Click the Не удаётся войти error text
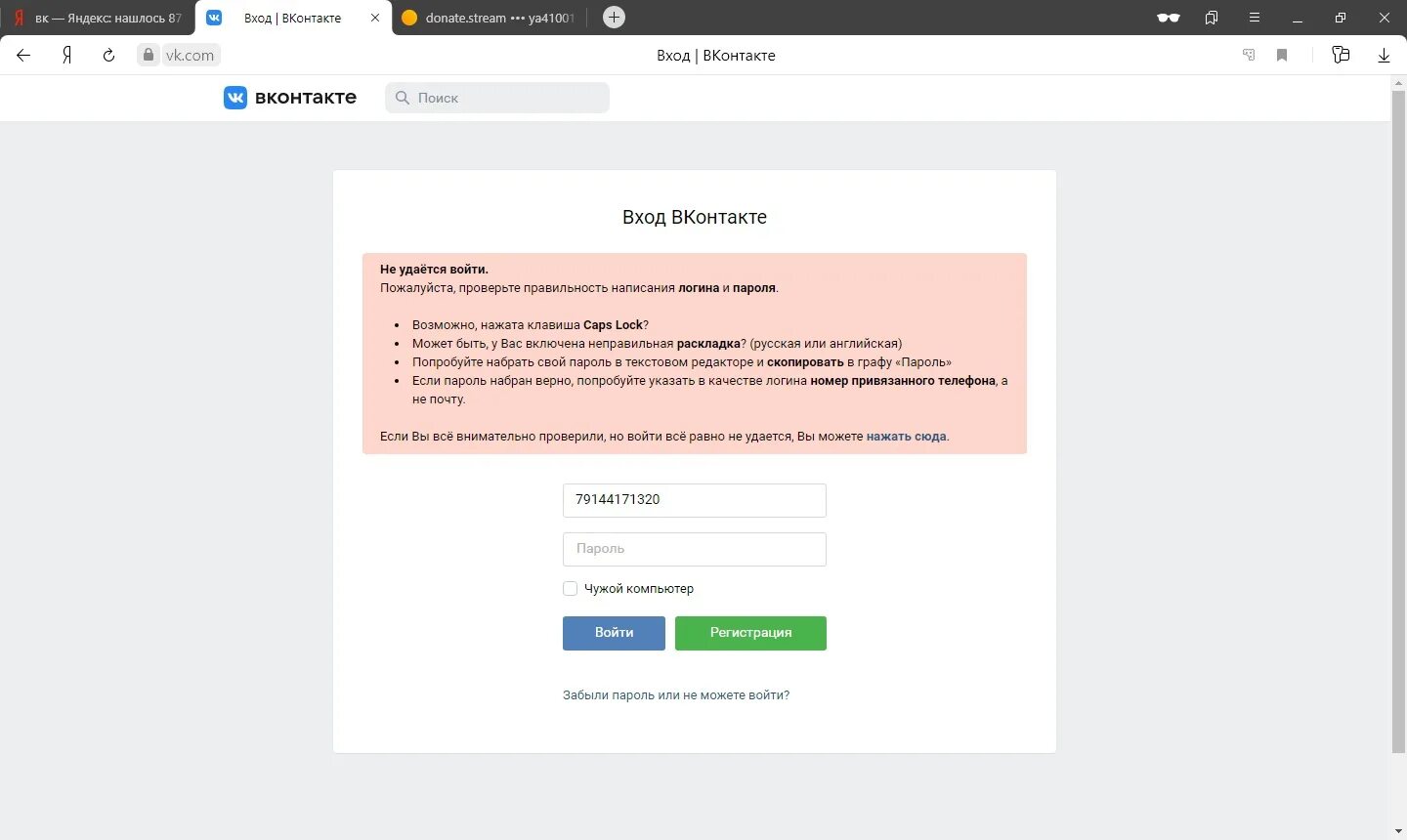 (434, 270)
